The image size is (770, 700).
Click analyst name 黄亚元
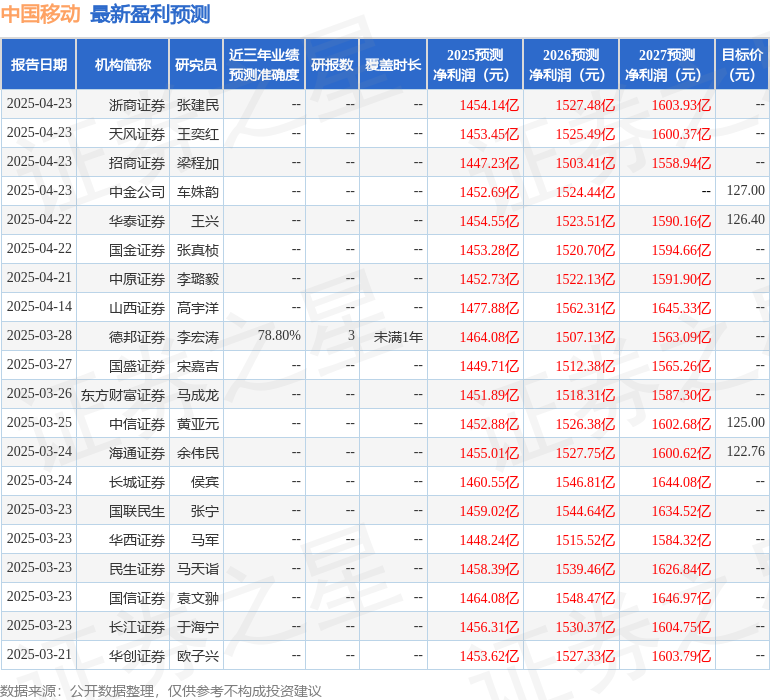point(198,424)
